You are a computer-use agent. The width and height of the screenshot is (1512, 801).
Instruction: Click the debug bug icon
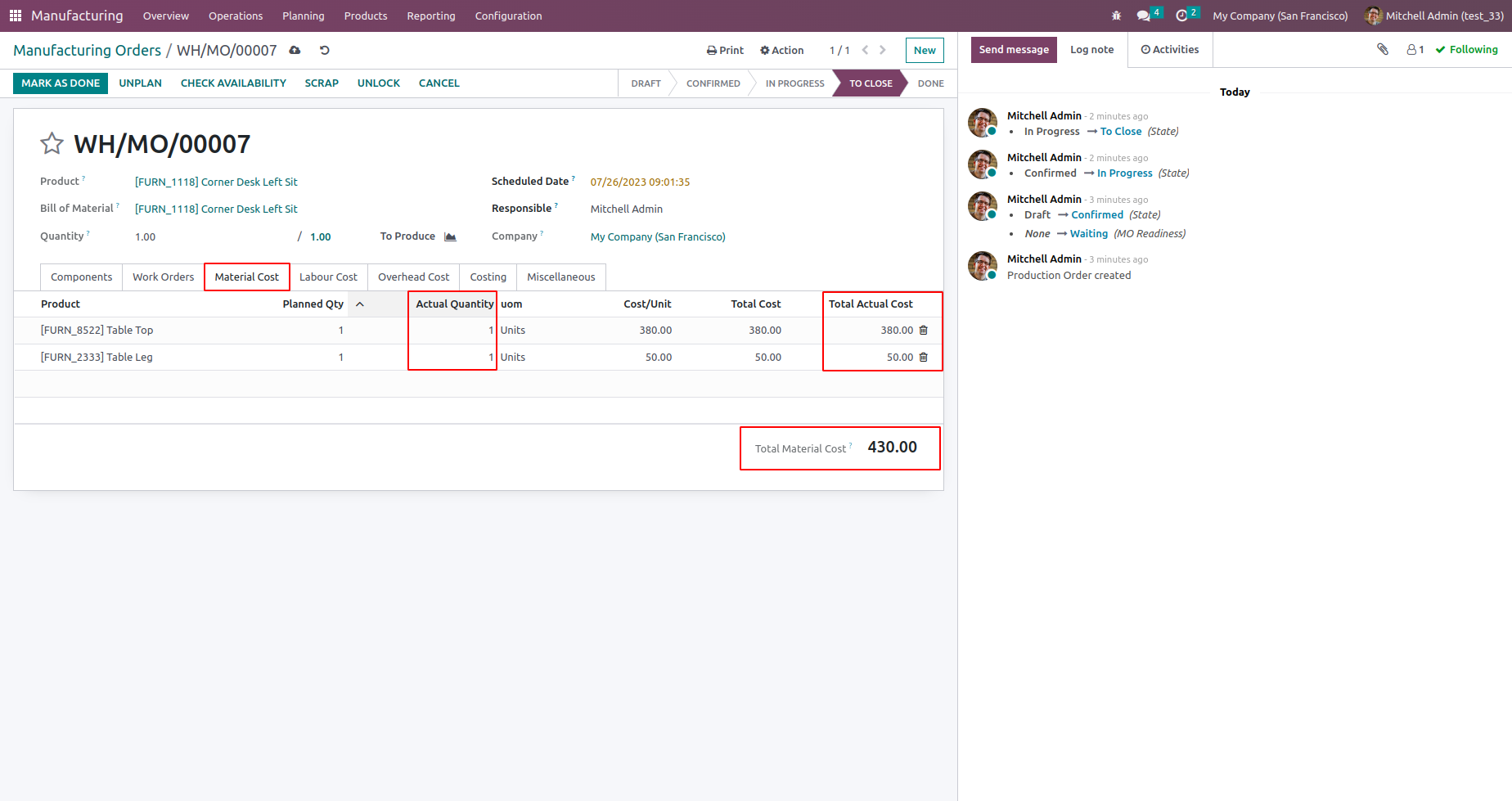click(1117, 16)
